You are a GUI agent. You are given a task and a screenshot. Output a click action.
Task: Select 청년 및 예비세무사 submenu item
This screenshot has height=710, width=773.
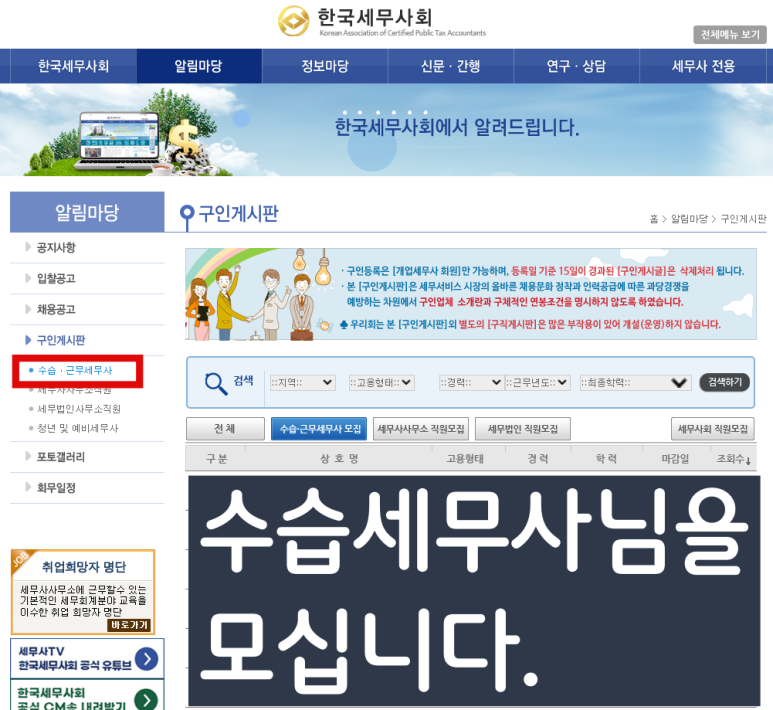click(78, 428)
